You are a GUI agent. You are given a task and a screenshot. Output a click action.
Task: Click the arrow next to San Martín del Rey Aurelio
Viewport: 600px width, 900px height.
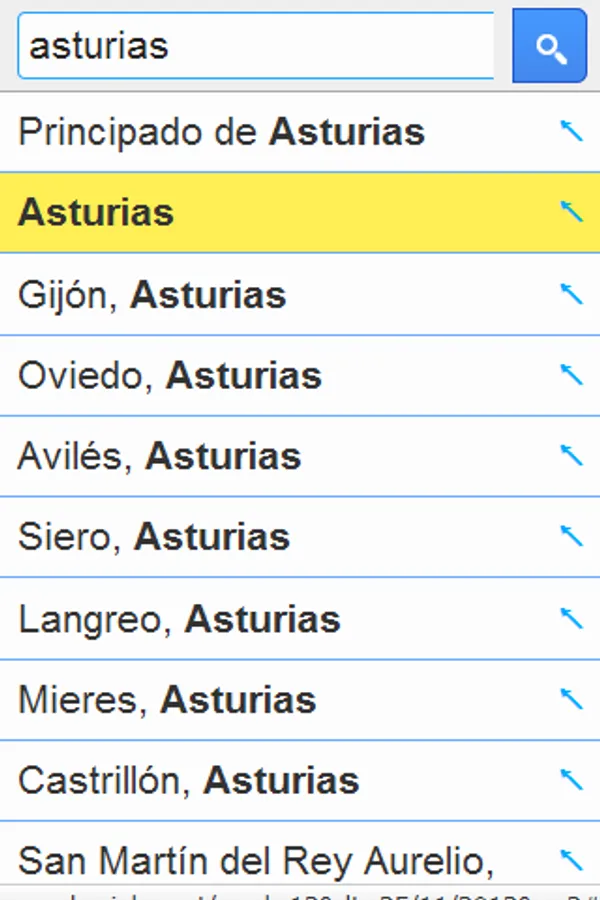tap(572, 858)
